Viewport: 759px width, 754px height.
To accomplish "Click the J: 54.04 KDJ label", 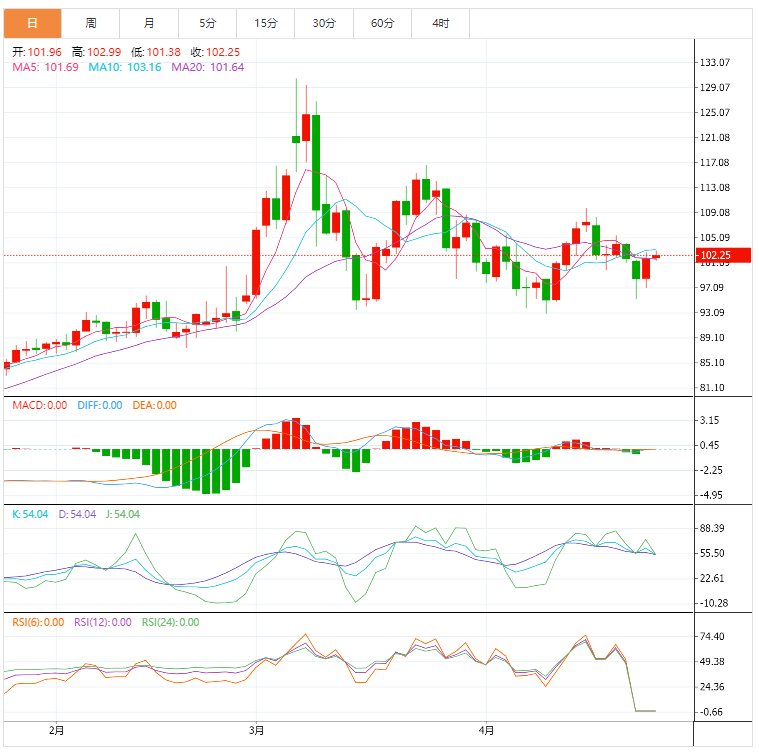I will tap(122, 514).
